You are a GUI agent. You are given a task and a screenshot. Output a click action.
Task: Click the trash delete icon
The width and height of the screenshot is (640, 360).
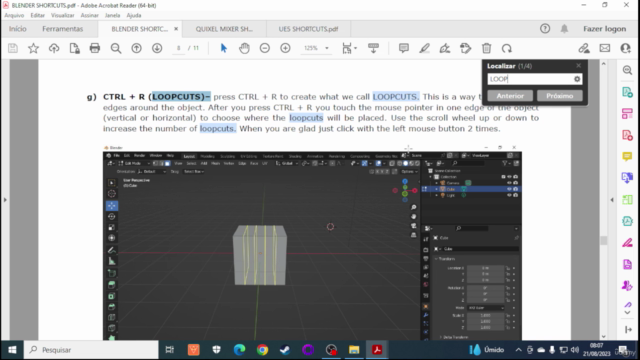coord(486,48)
